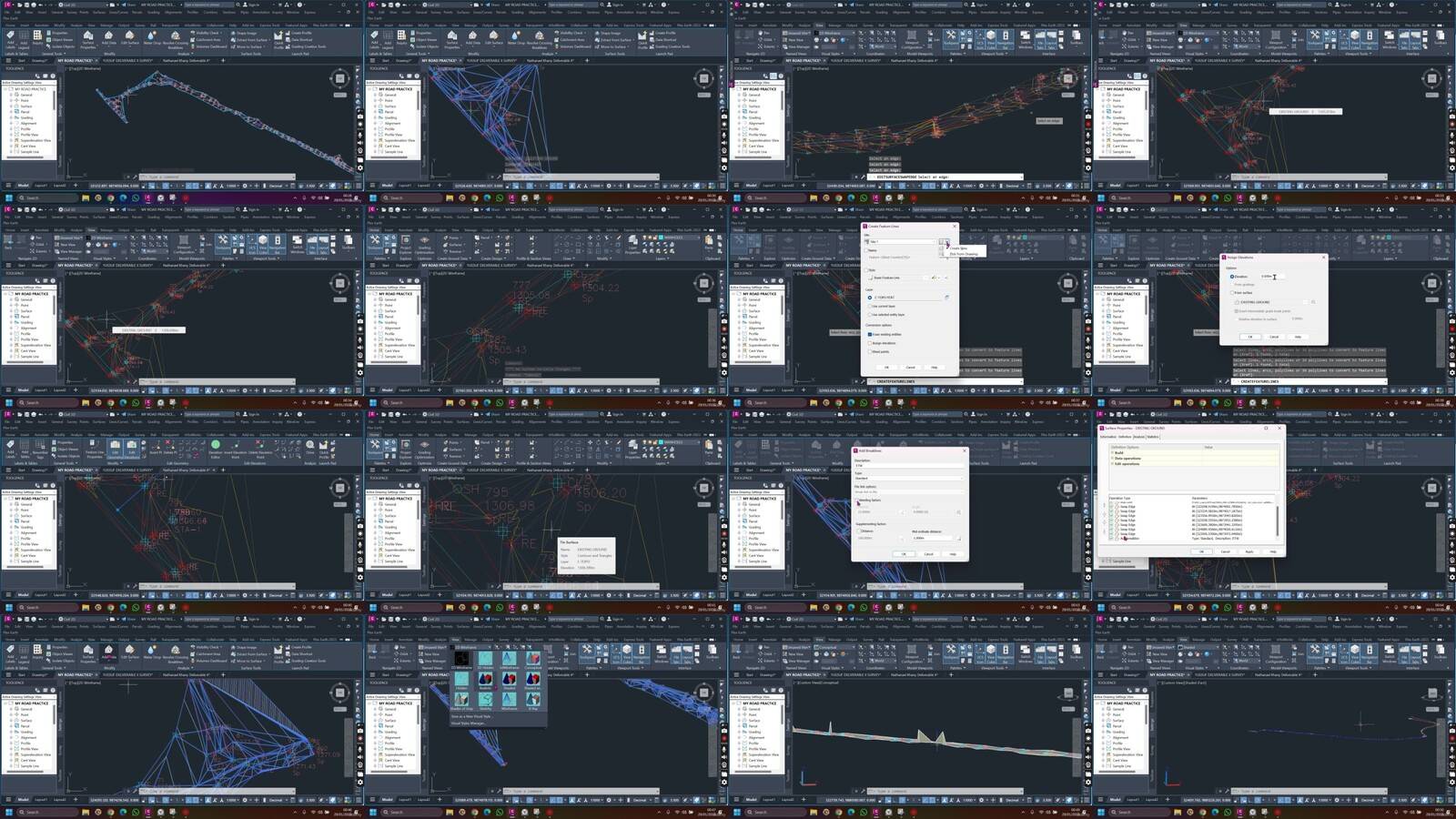Click the layer picker icon beside C-TOPO-FEAT
1456x819 pixels.
click(946, 298)
